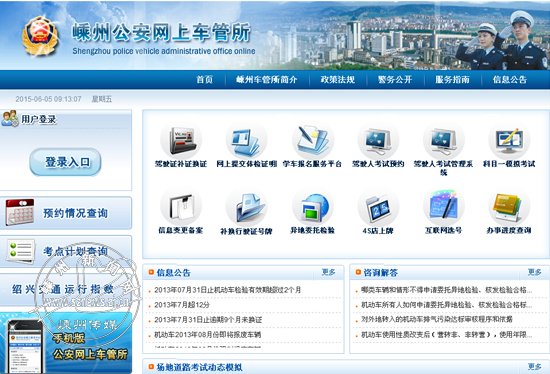Click the 预约情况查询 label text
This screenshot has width=550, height=374.
click(75, 213)
